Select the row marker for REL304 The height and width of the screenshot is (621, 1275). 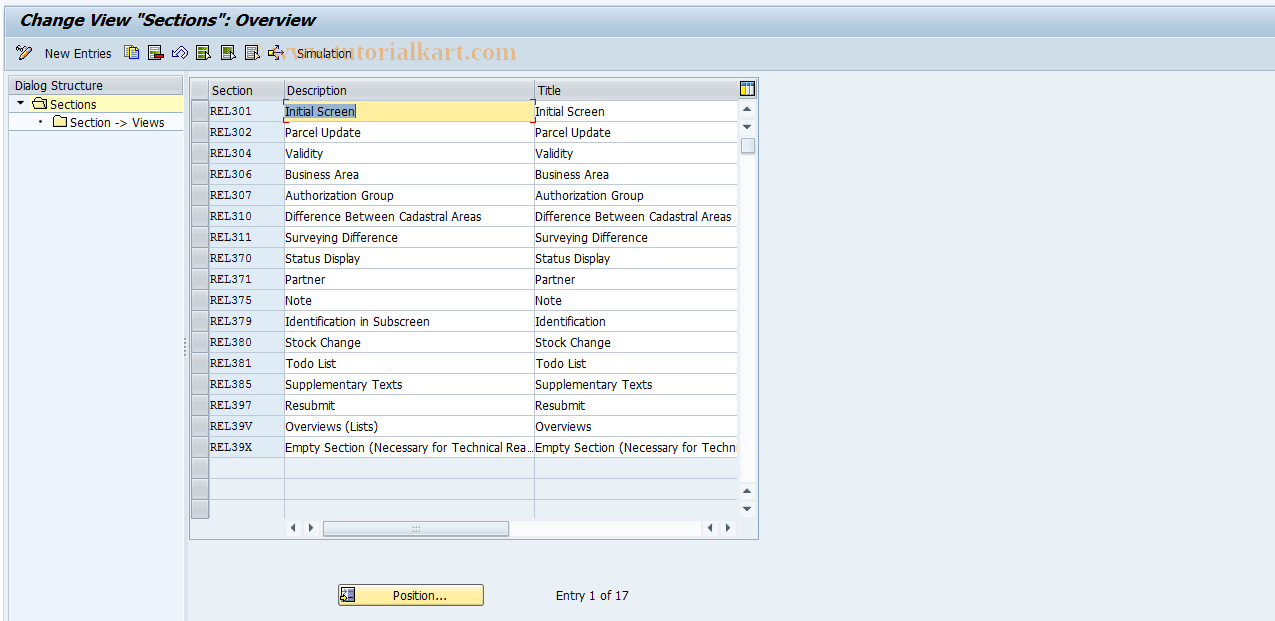tap(200, 153)
